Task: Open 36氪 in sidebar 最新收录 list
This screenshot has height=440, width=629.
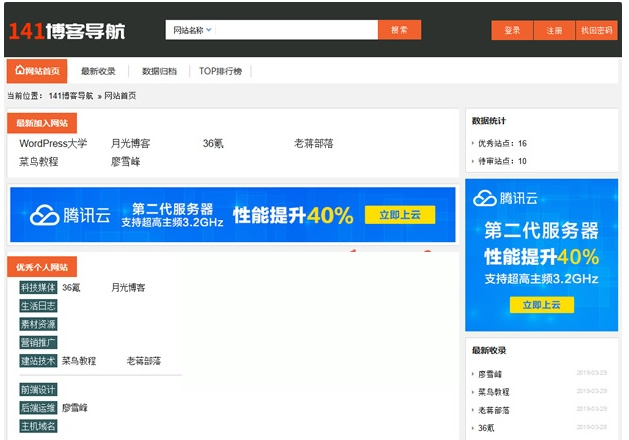Action: pyautogui.click(x=486, y=428)
